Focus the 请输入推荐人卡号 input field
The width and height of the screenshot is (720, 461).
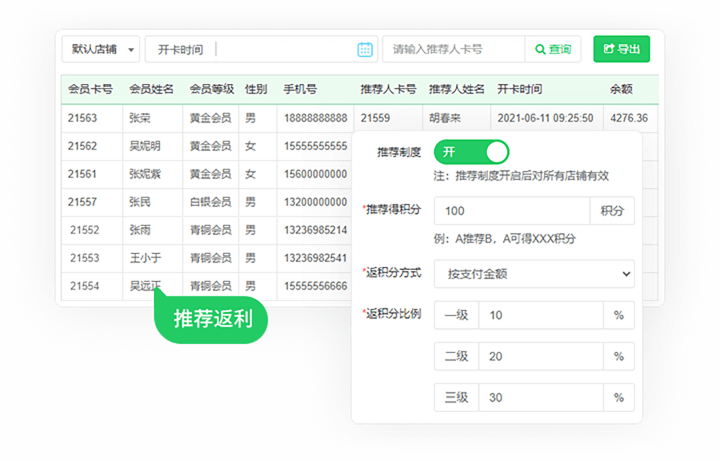click(x=454, y=49)
